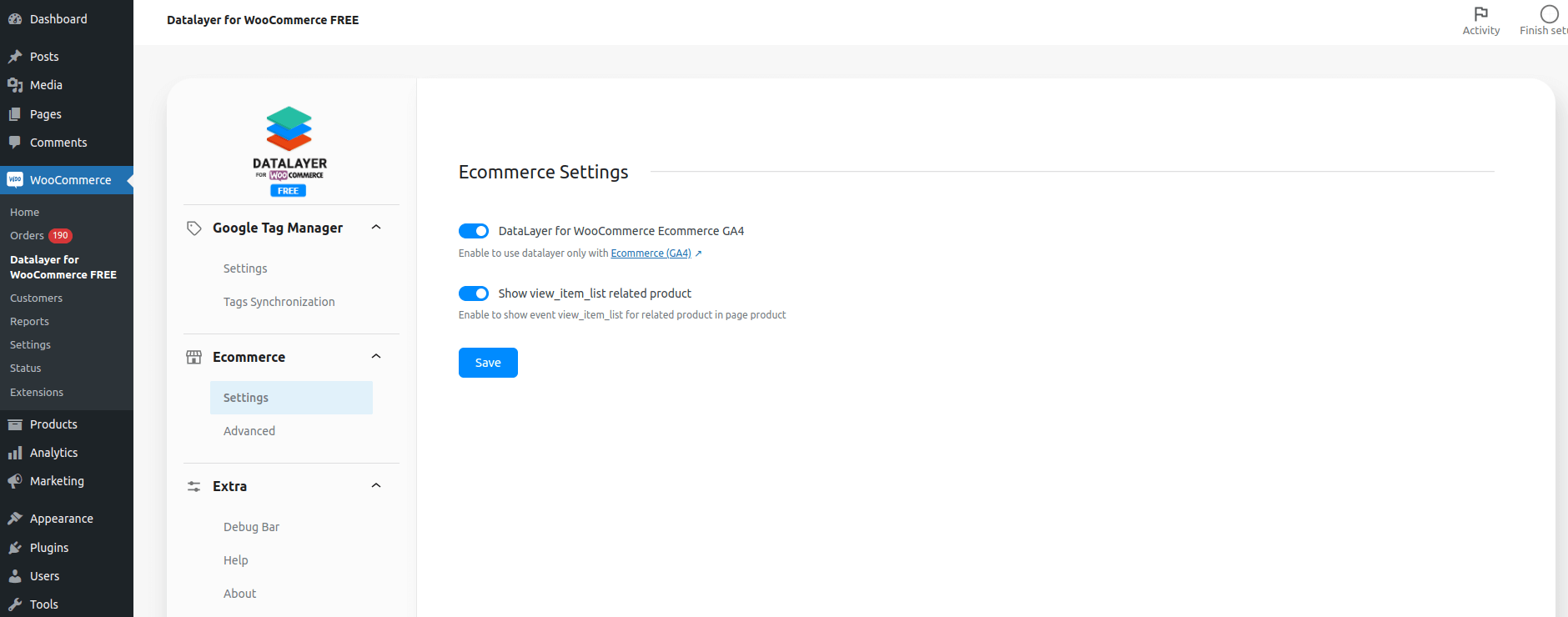This screenshot has height=617, width=1568.
Task: Open WooCommerce Status submenu
Action: [x=25, y=369]
